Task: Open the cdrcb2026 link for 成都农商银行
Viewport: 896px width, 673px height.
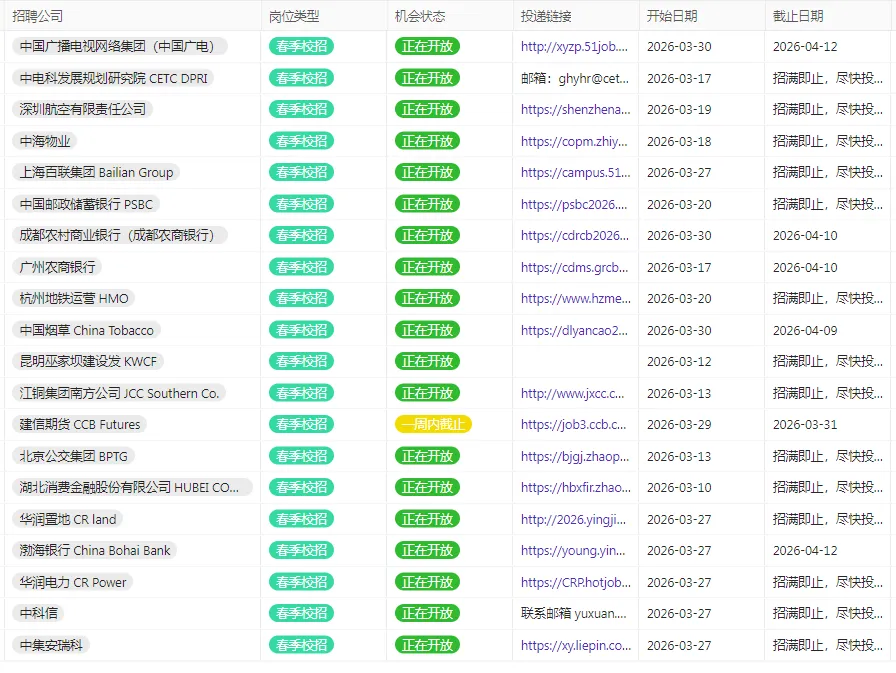Action: pos(575,235)
